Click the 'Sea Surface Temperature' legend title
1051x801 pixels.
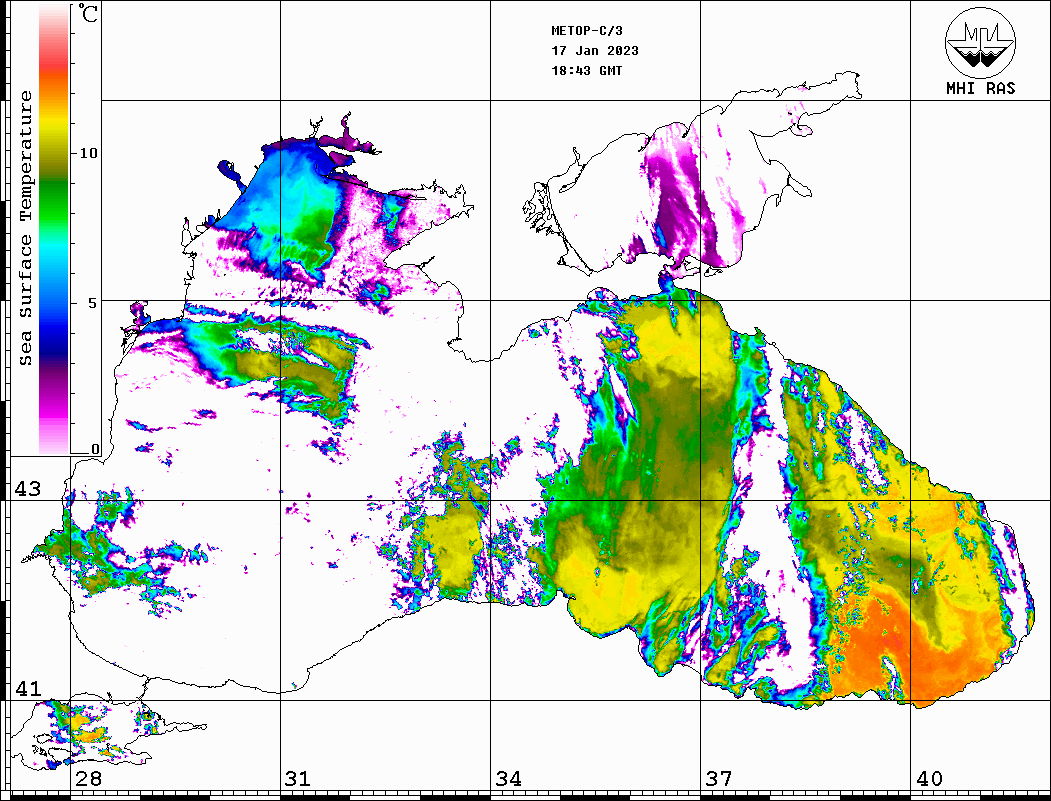pos(26,228)
